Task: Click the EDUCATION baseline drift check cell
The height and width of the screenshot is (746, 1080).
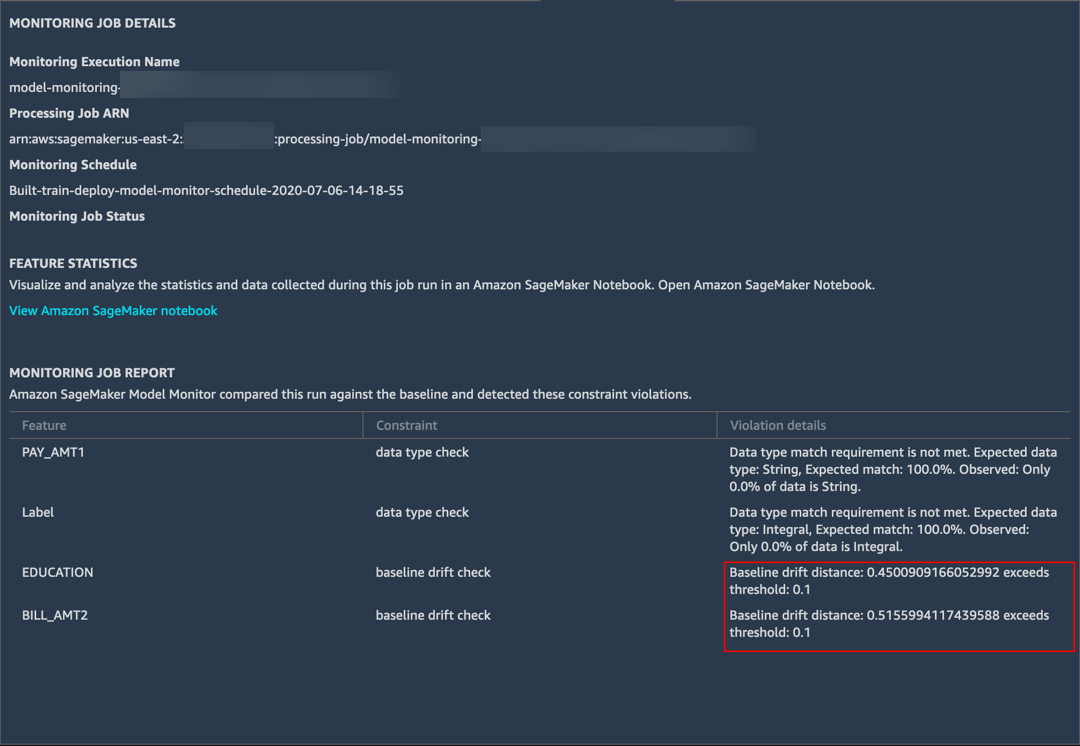Action: coord(433,573)
